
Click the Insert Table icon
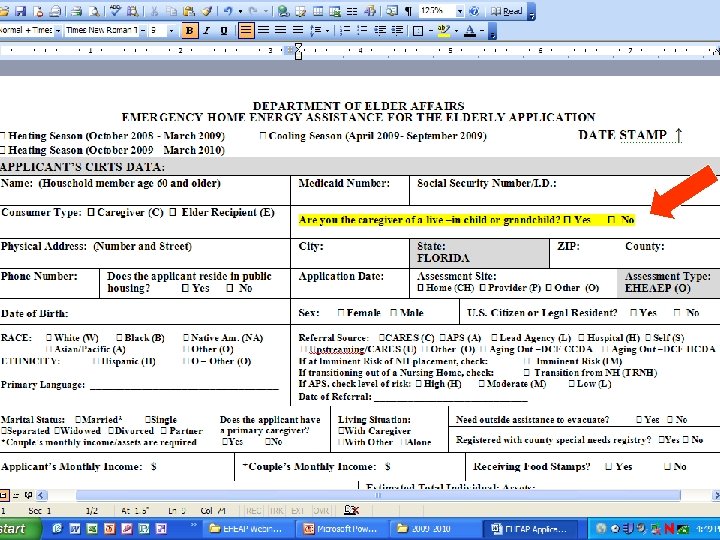point(318,11)
